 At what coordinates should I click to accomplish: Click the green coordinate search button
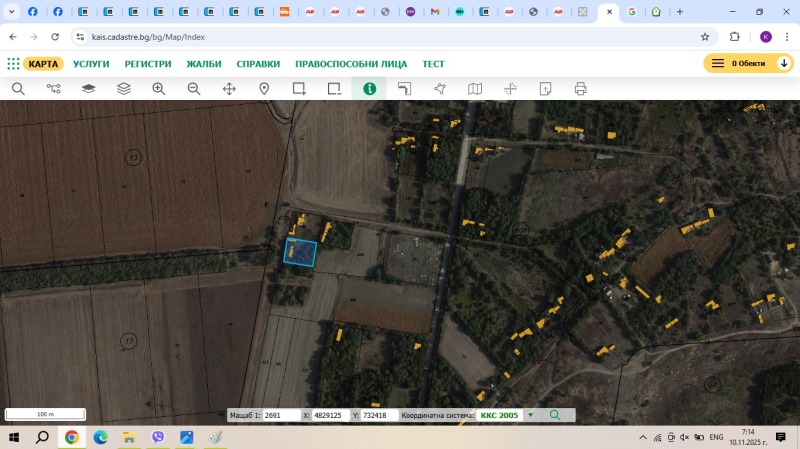point(555,415)
